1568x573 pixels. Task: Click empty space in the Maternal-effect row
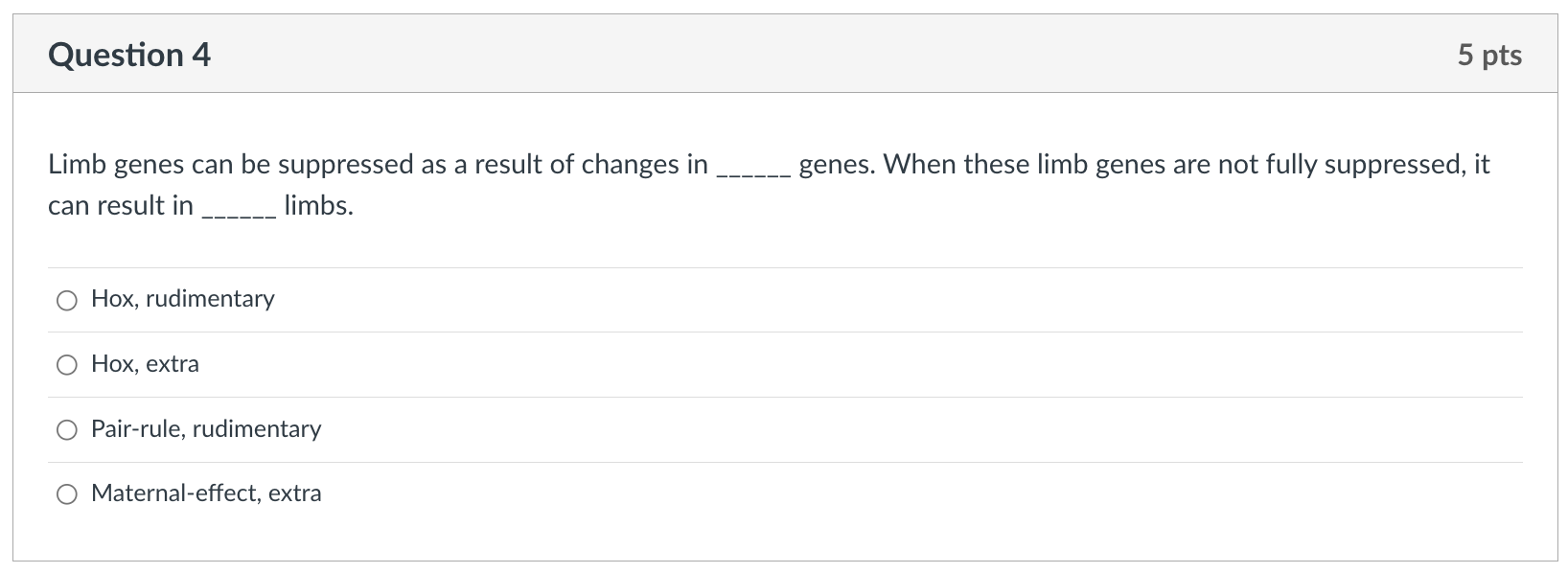click(863, 493)
